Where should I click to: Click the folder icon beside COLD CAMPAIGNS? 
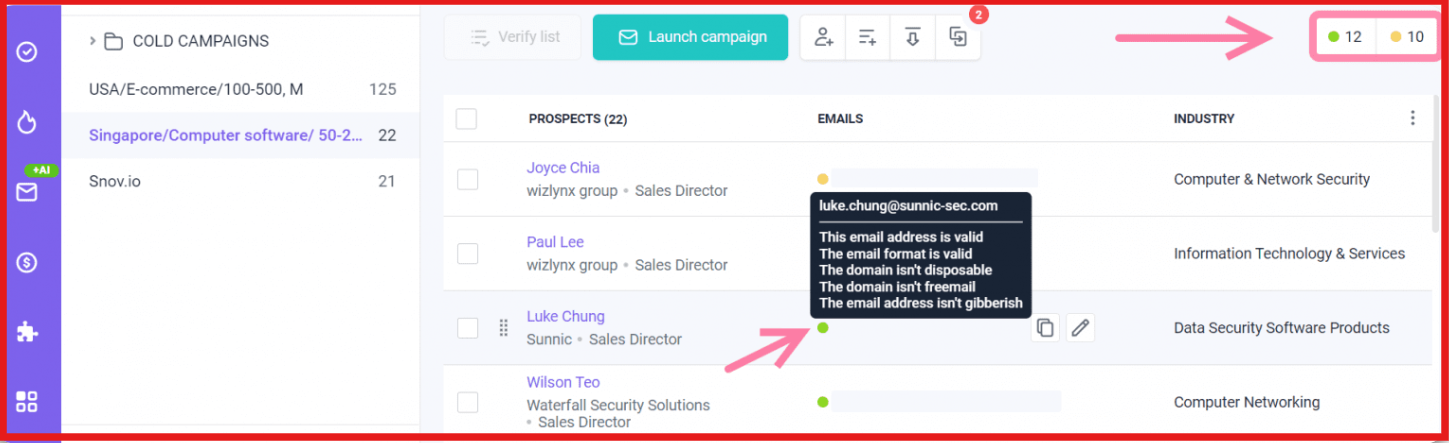[x=114, y=41]
